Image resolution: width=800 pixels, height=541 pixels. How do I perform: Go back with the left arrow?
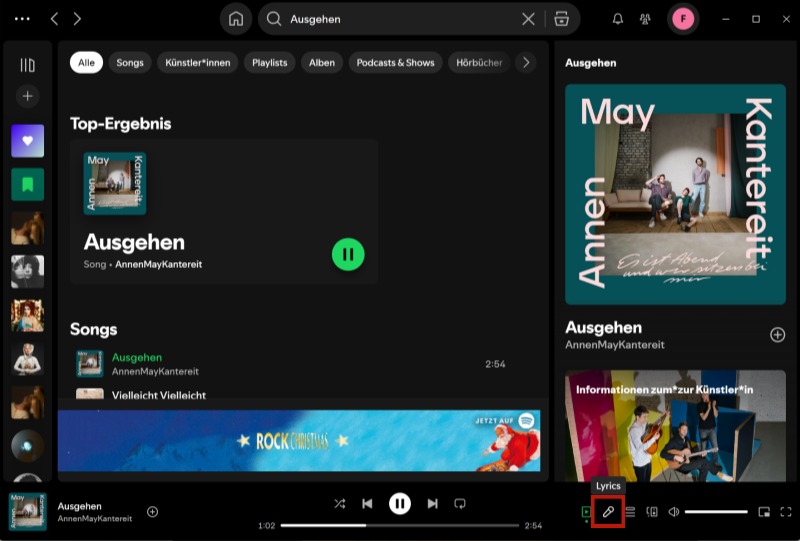pos(54,19)
